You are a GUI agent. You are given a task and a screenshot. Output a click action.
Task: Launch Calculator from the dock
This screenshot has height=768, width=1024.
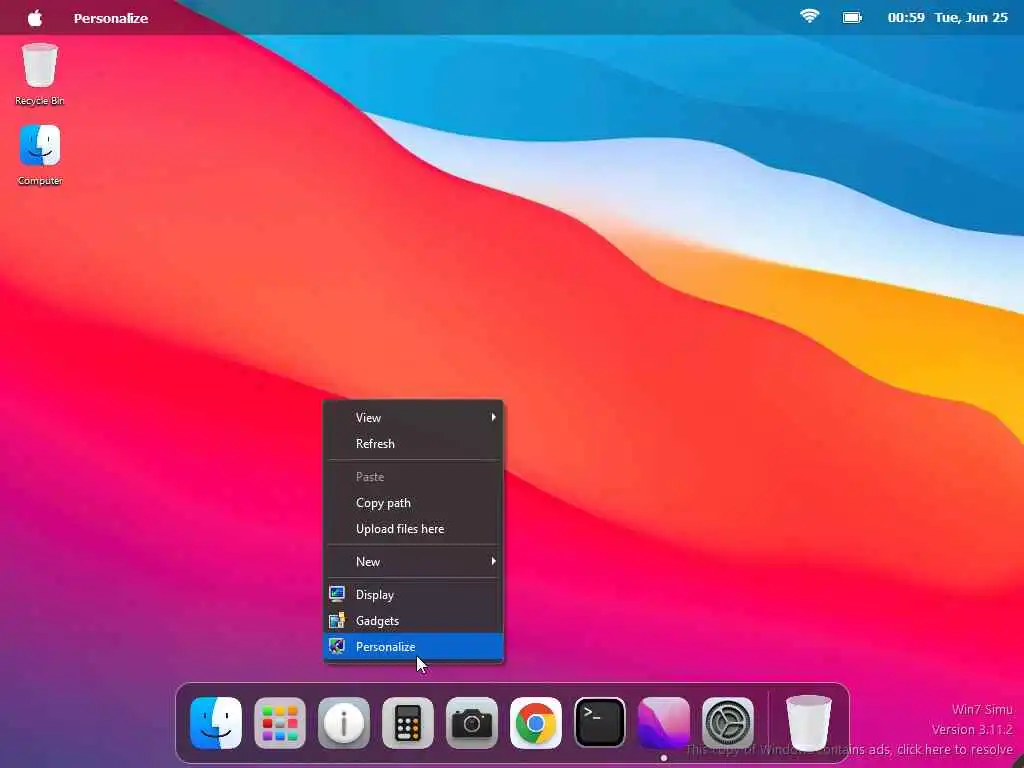(408, 723)
